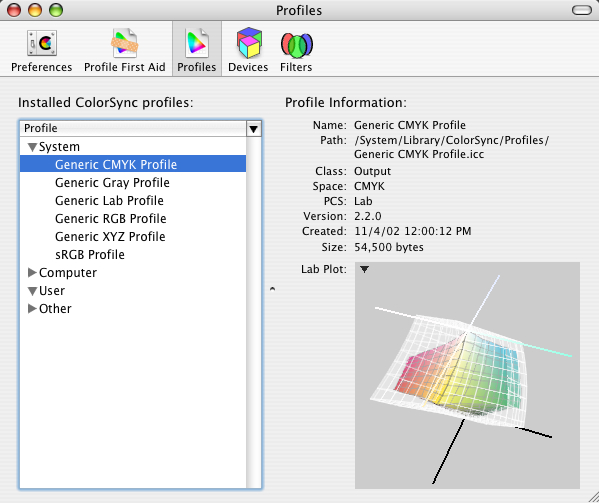Image resolution: width=599 pixels, height=503 pixels.
Task: Click the yellow minimize window button
Action: point(35,10)
